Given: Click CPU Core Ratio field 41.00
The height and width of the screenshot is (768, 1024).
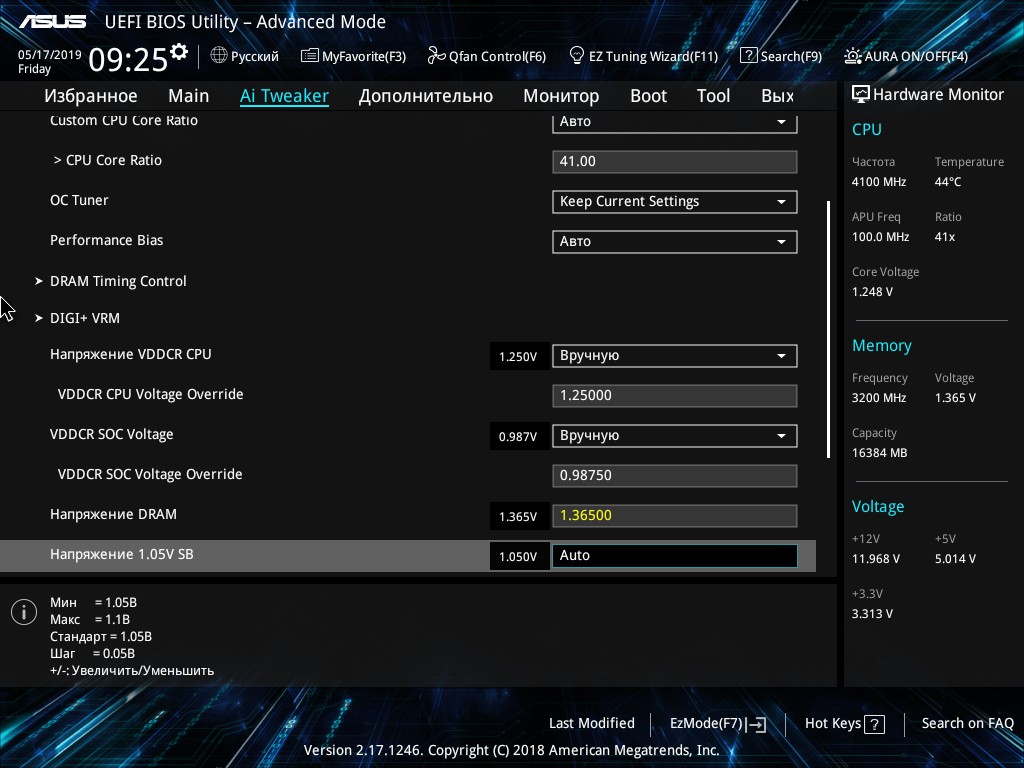Looking at the screenshot, I should pyautogui.click(x=675, y=162).
